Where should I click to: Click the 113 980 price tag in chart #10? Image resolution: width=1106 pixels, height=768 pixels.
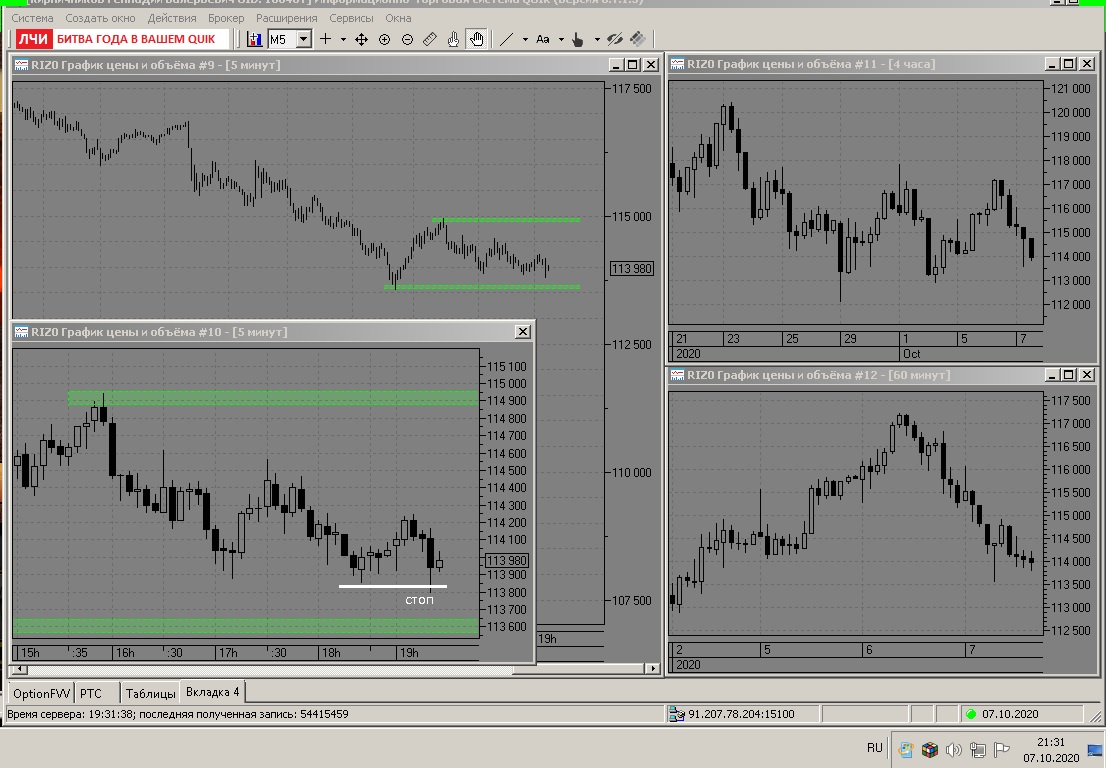point(506,561)
